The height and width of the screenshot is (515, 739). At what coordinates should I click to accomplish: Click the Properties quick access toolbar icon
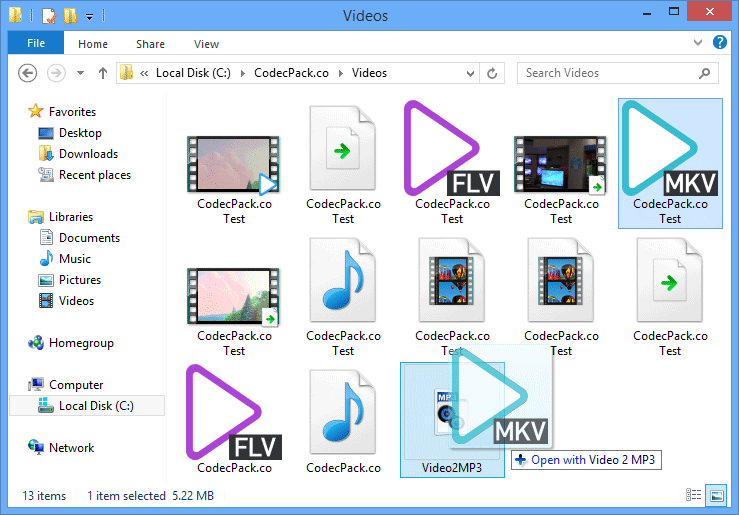pyautogui.click(x=49, y=16)
